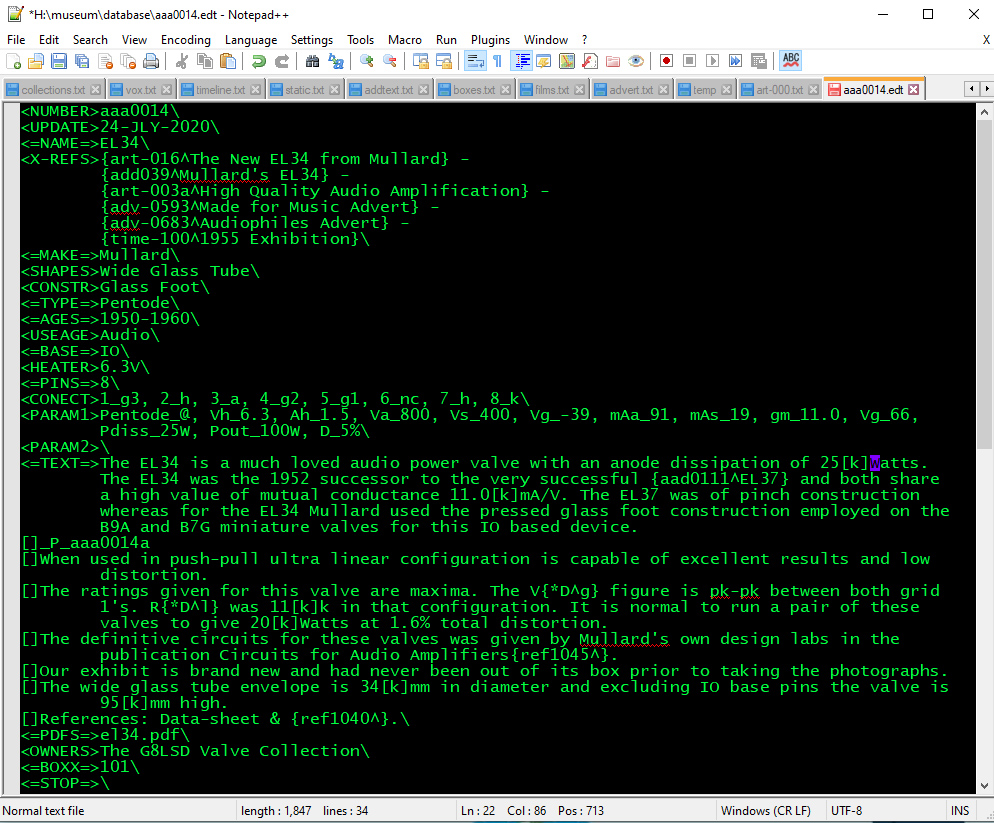Screen dimensions: 994x823
Task: Open the View menu
Action: pyautogui.click(x=134, y=40)
